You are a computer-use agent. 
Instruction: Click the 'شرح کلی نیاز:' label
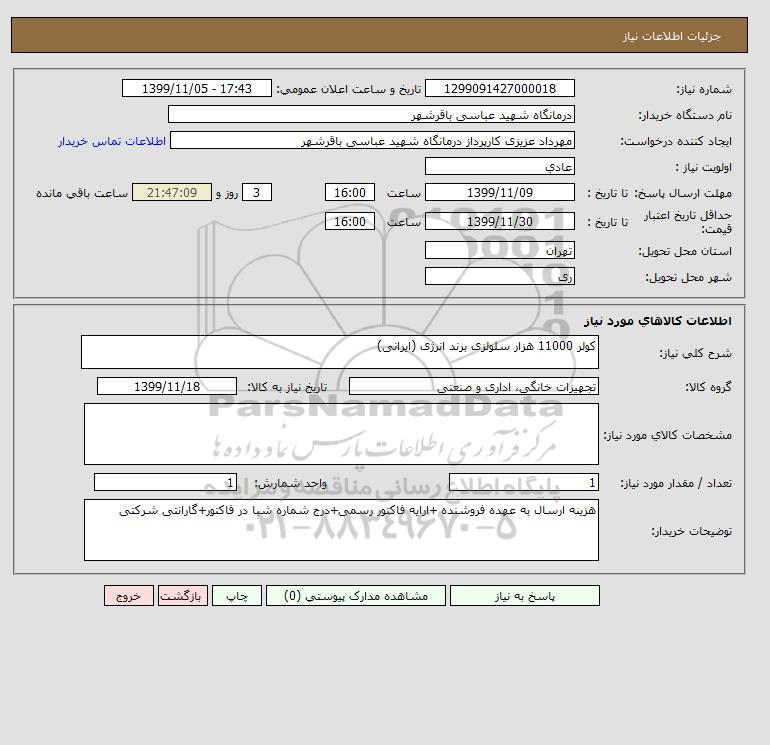click(696, 353)
